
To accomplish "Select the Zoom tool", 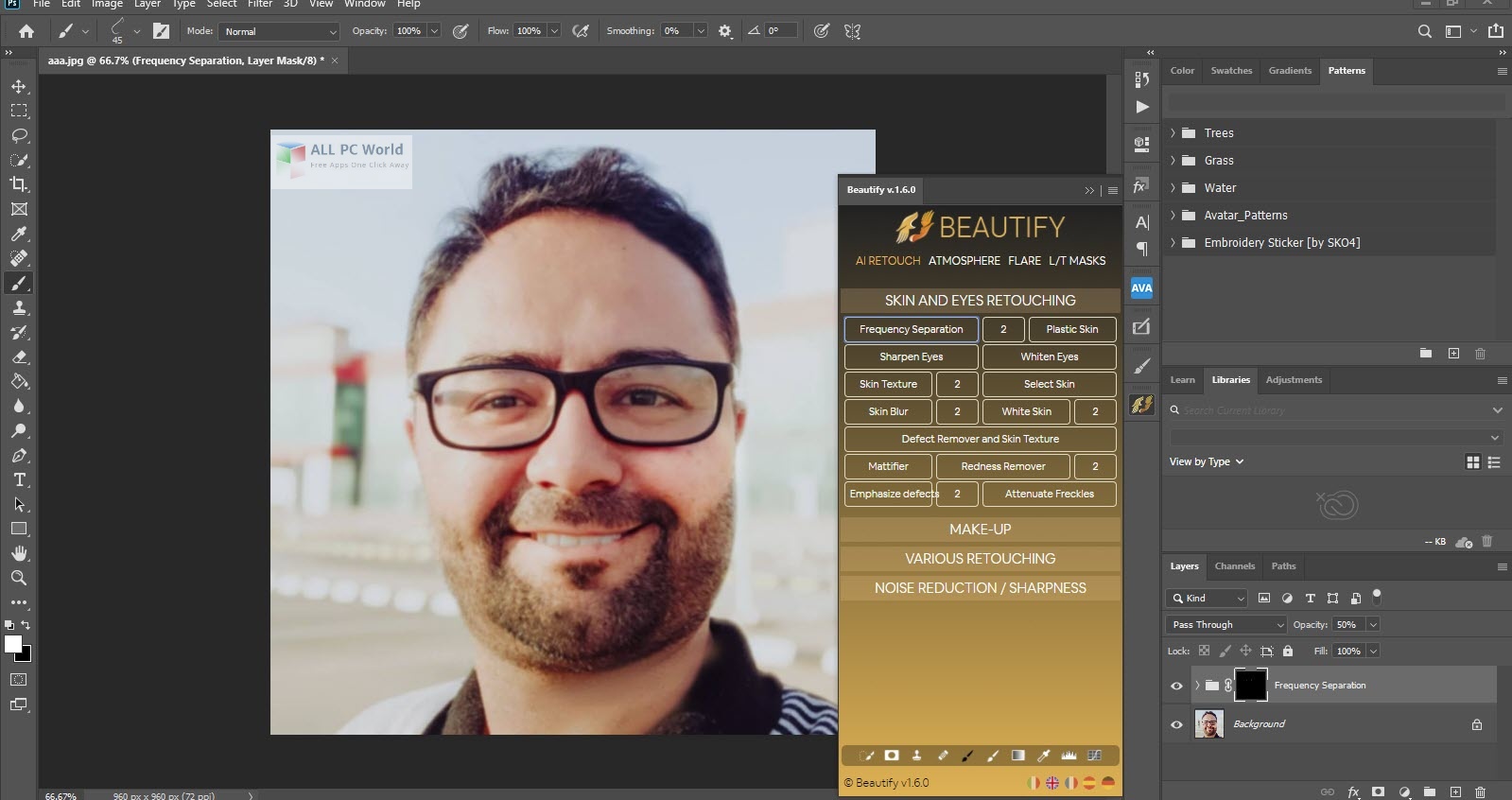I will click(19, 578).
